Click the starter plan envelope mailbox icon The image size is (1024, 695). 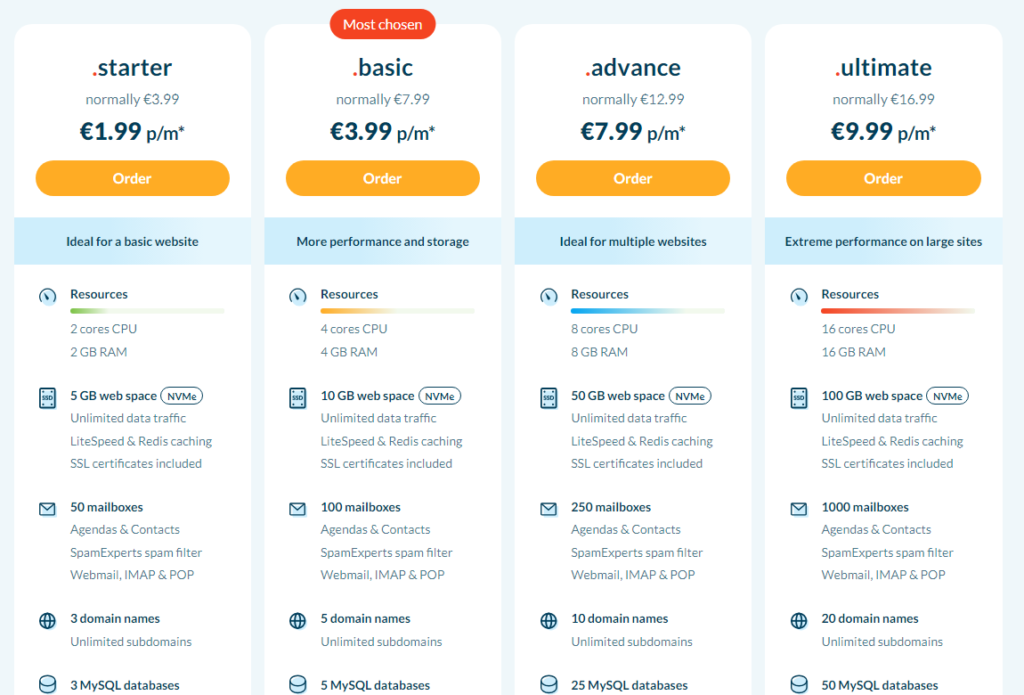(x=48, y=509)
